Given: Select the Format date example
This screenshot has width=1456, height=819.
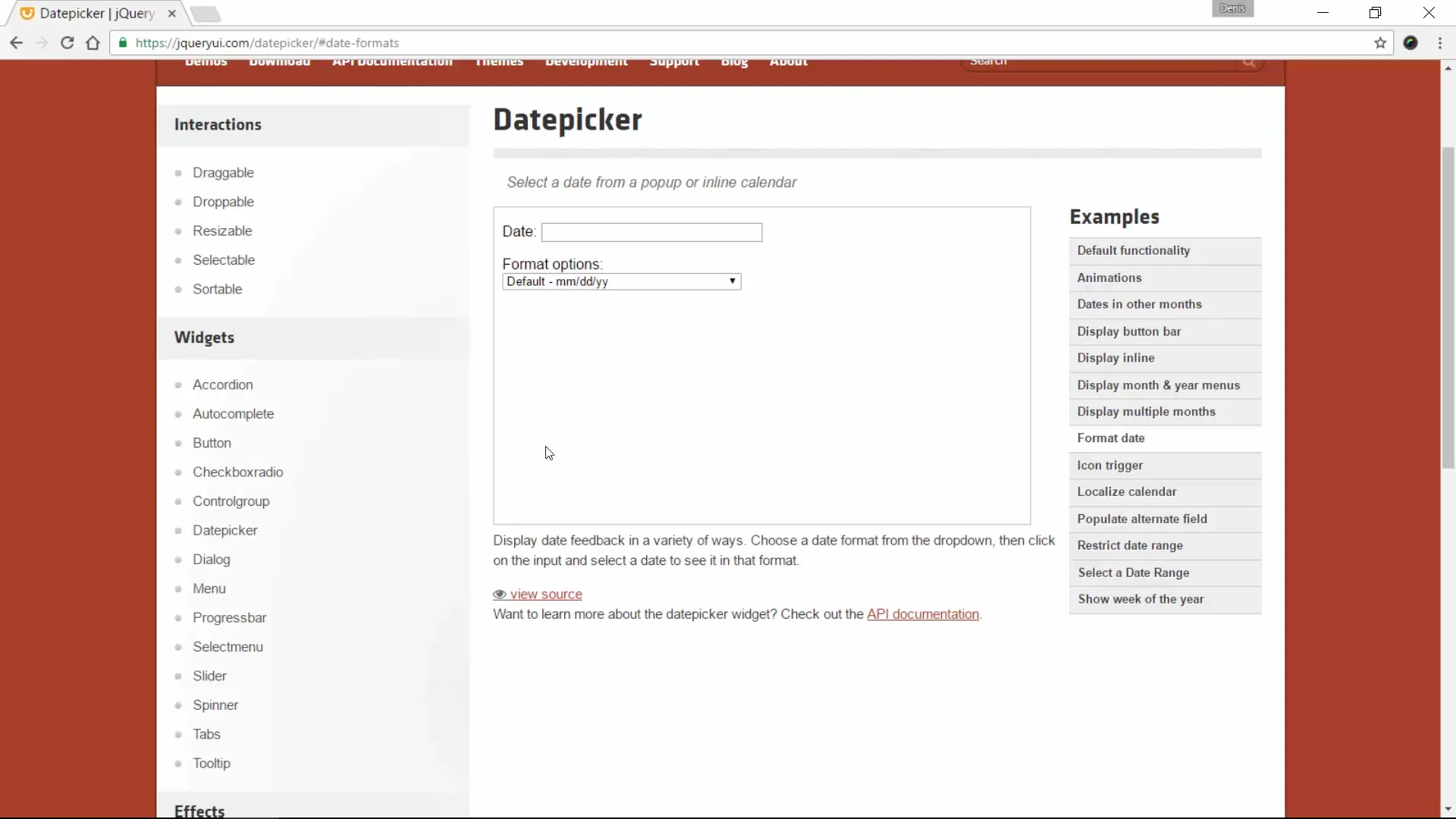Looking at the screenshot, I should [1165, 439].
